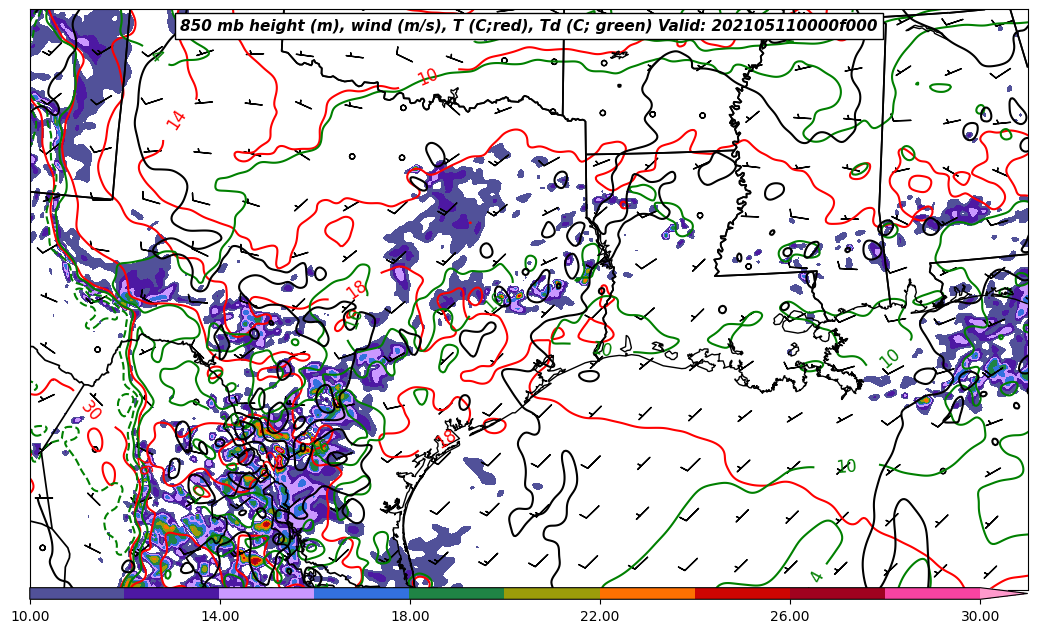The width and height of the screenshot is (1037, 633).
Task: Select the dark crimson 26–28 colorbar segment
Action: coord(837,593)
